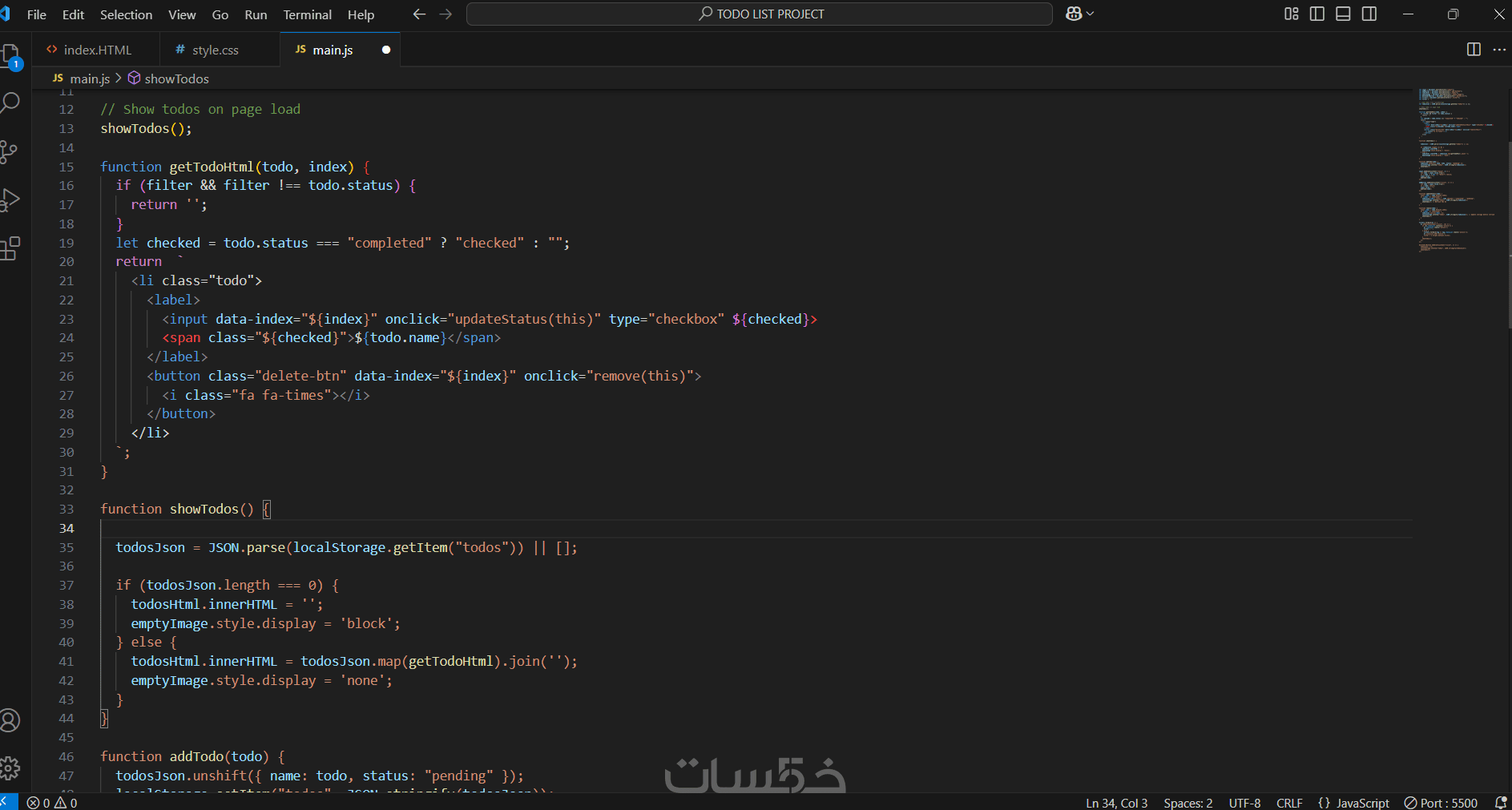Click 'function getTodoHtml' declaration

(235, 167)
